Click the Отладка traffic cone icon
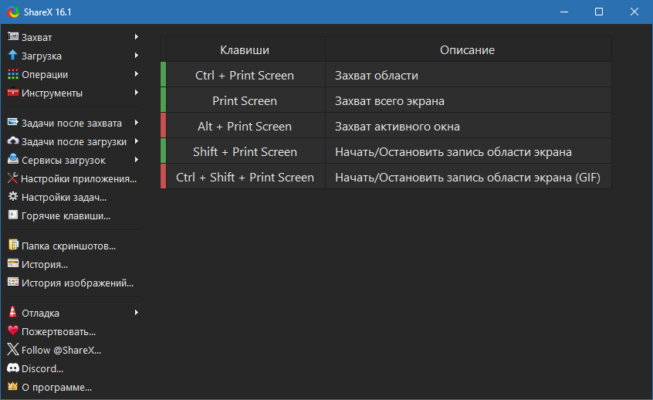Screen dimensions: 653x400 (13, 312)
